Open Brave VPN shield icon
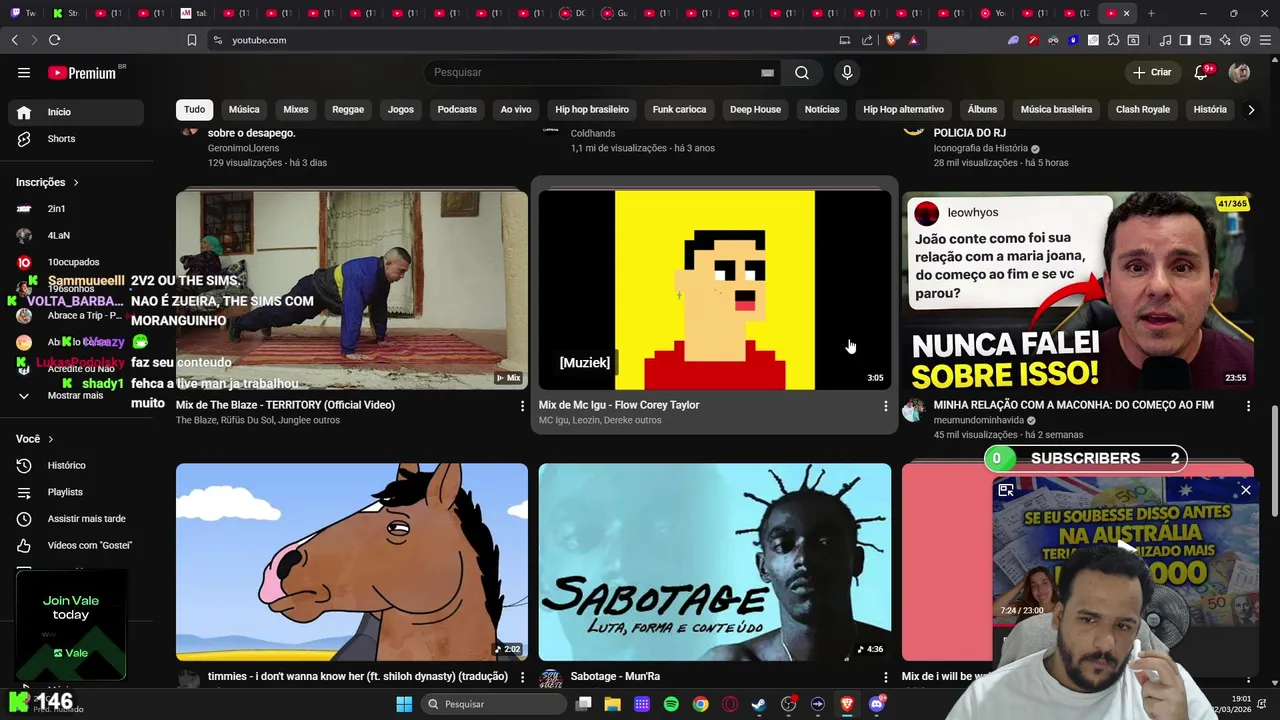This screenshot has height=720, width=1280. (x=1245, y=40)
